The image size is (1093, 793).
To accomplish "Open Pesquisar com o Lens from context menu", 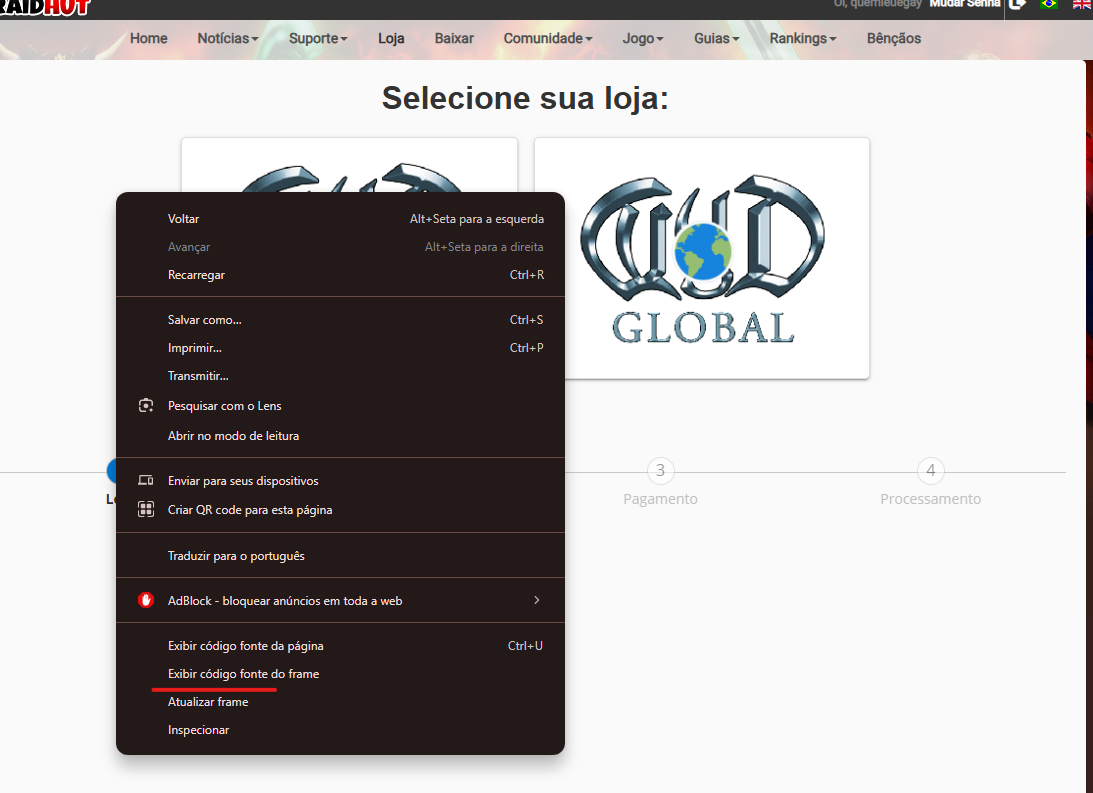I will [224, 405].
